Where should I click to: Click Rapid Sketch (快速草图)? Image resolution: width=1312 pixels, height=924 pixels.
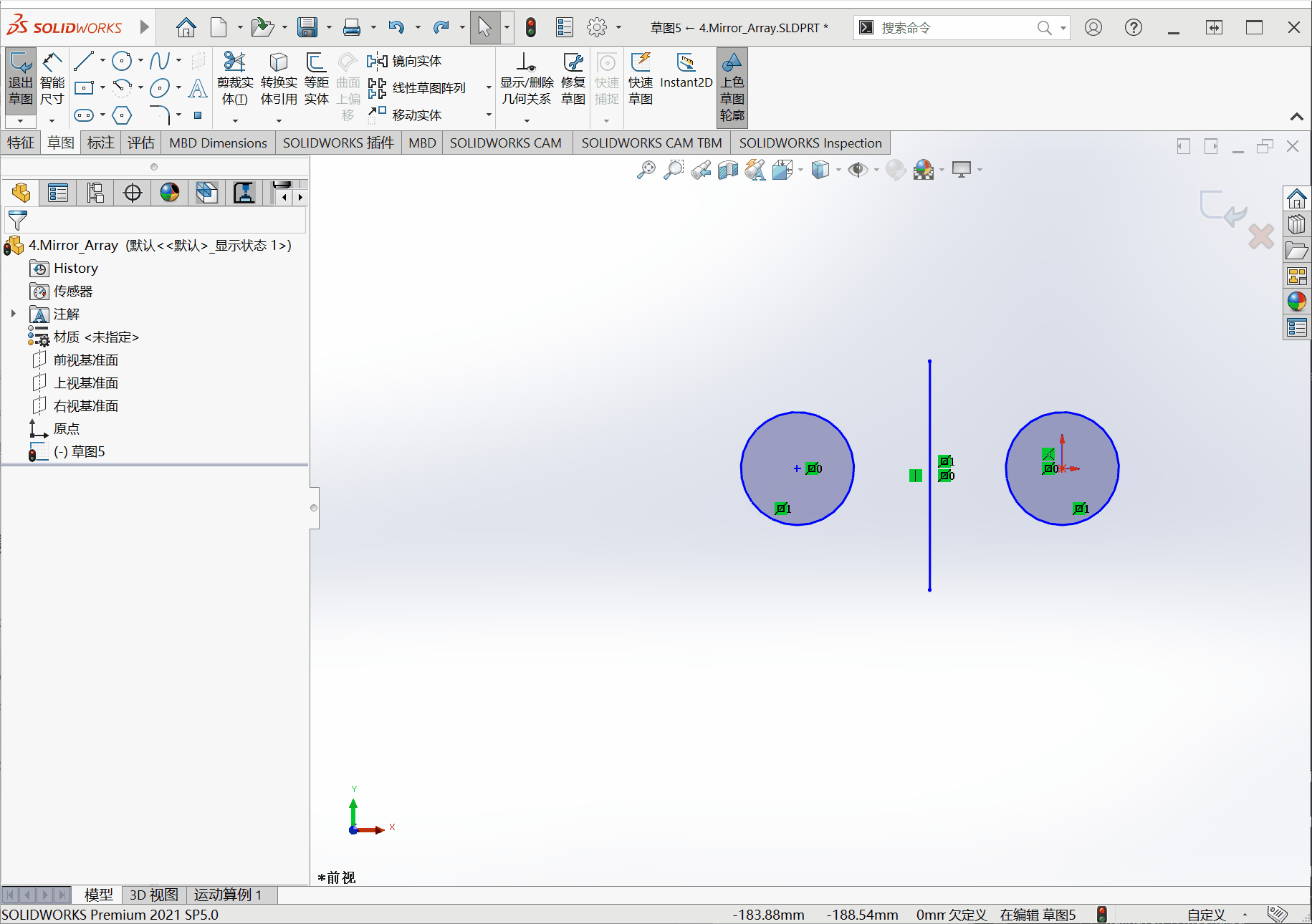pos(641,79)
